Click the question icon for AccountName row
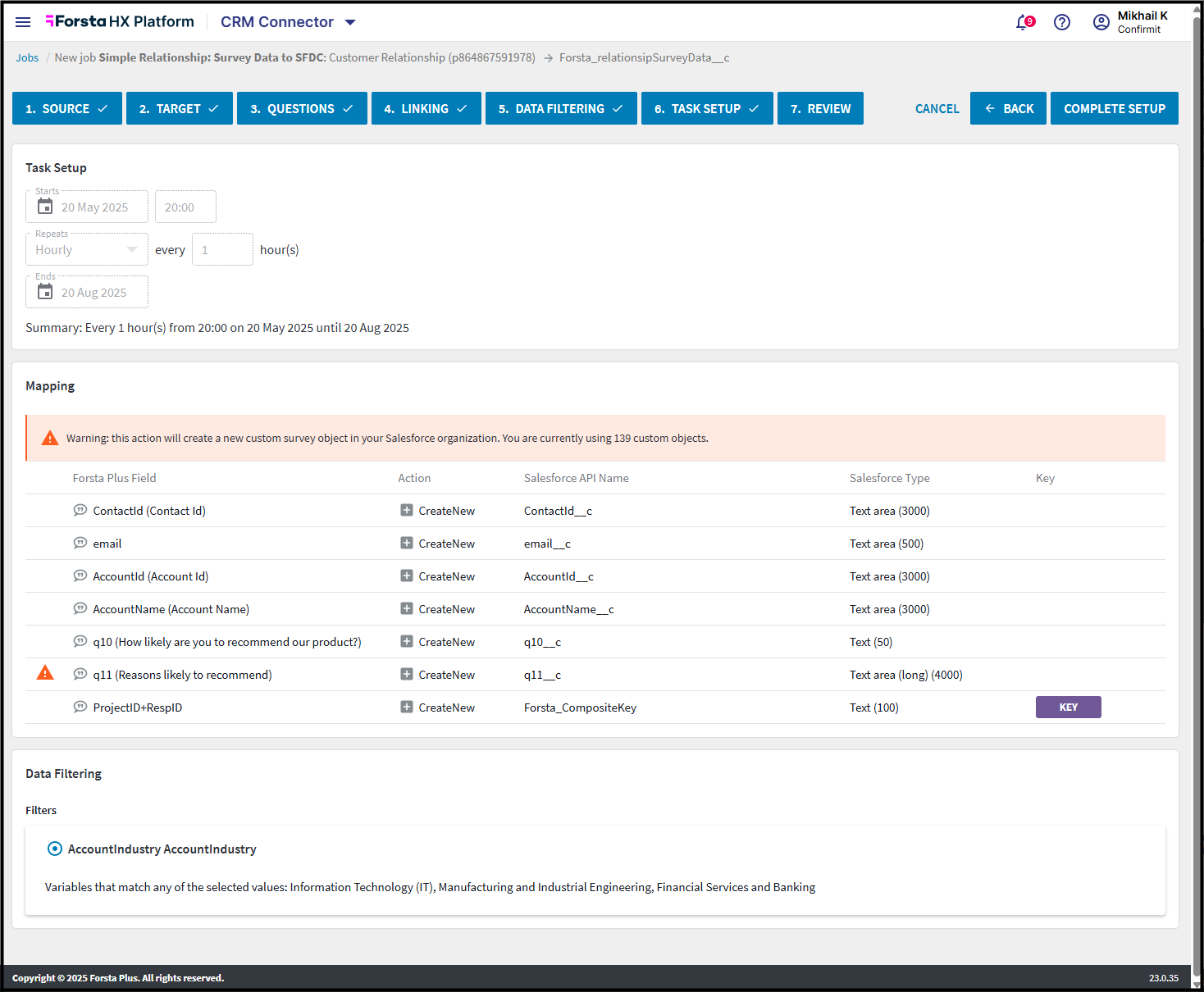The width and height of the screenshot is (1204, 992). click(80, 608)
